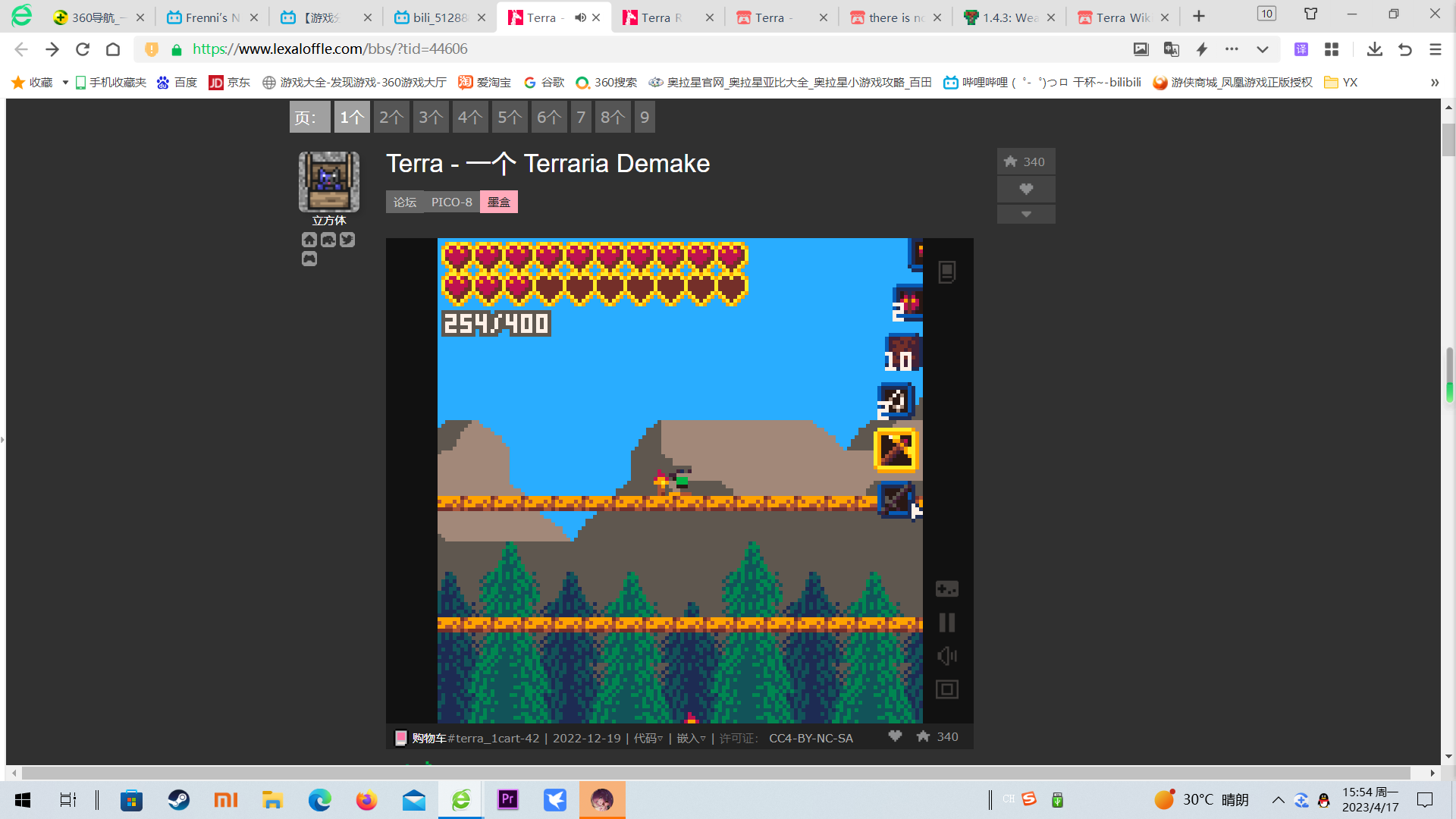Open the author's gamepad profile icon
Viewport: 1456px width, 819px height.
[x=309, y=259]
